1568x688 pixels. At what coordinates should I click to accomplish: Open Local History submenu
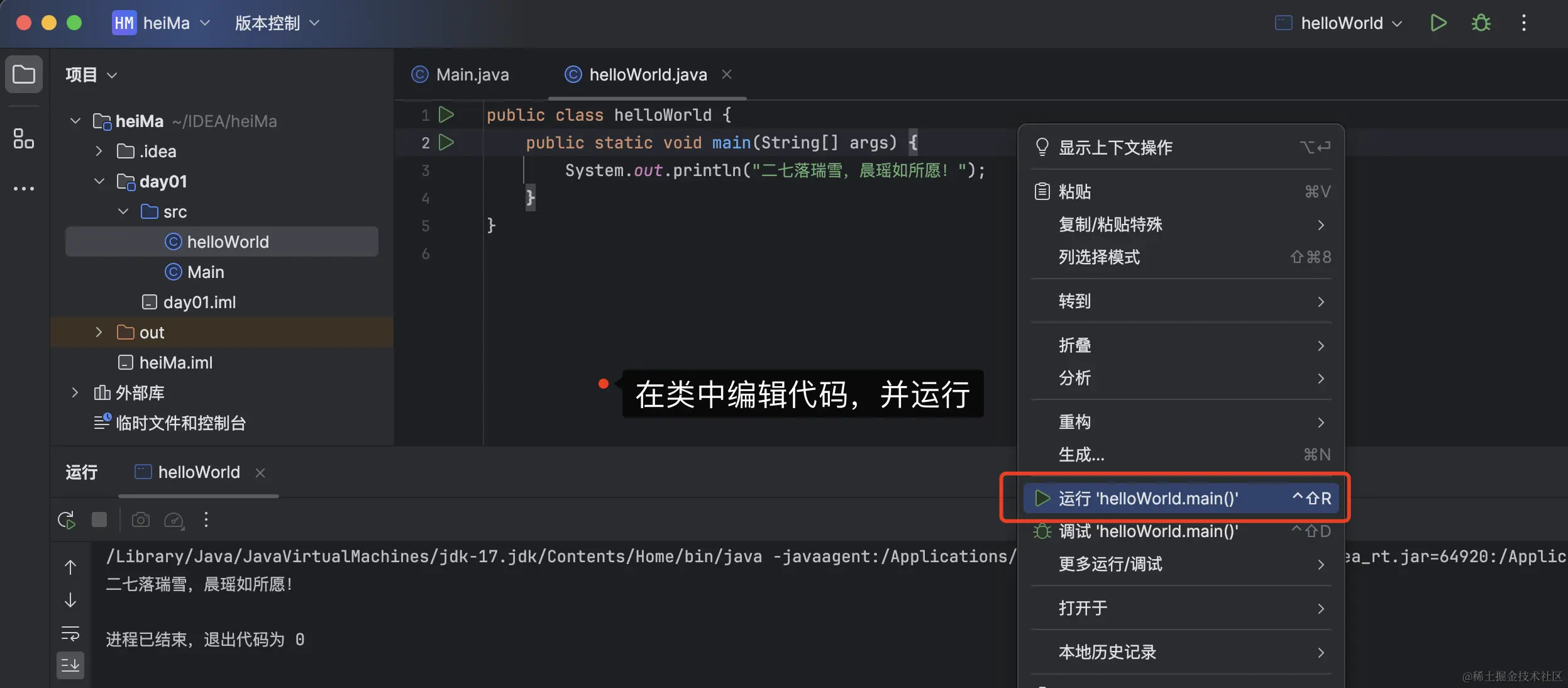(x=1181, y=652)
